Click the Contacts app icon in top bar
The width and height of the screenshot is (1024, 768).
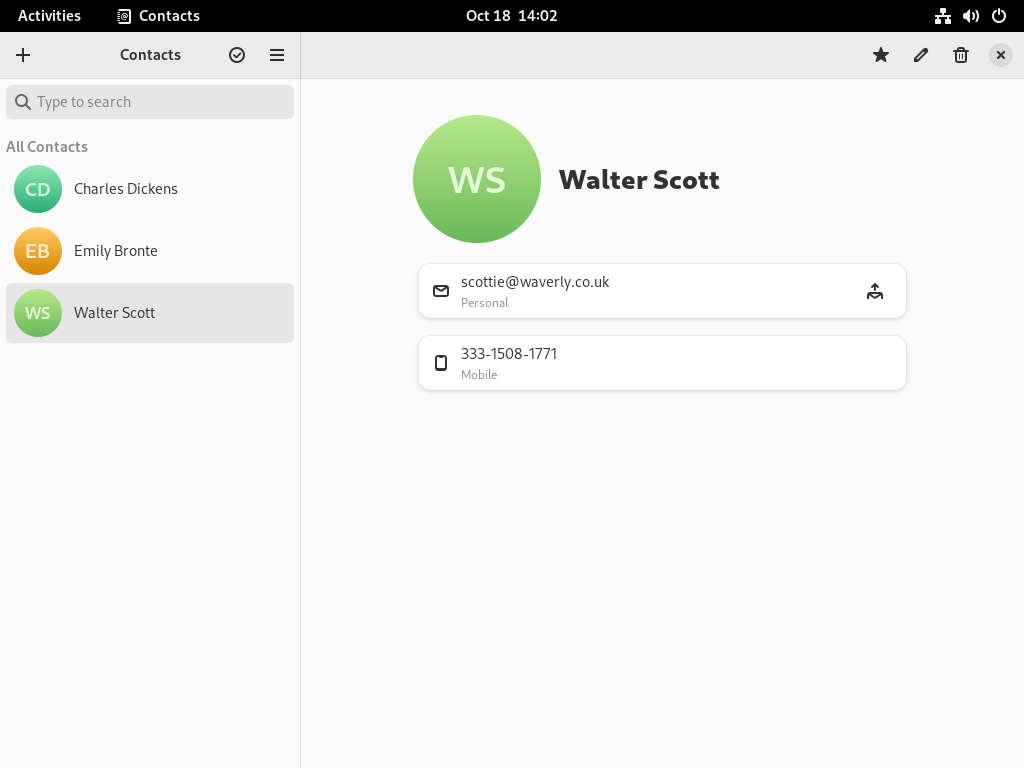[x=124, y=16]
